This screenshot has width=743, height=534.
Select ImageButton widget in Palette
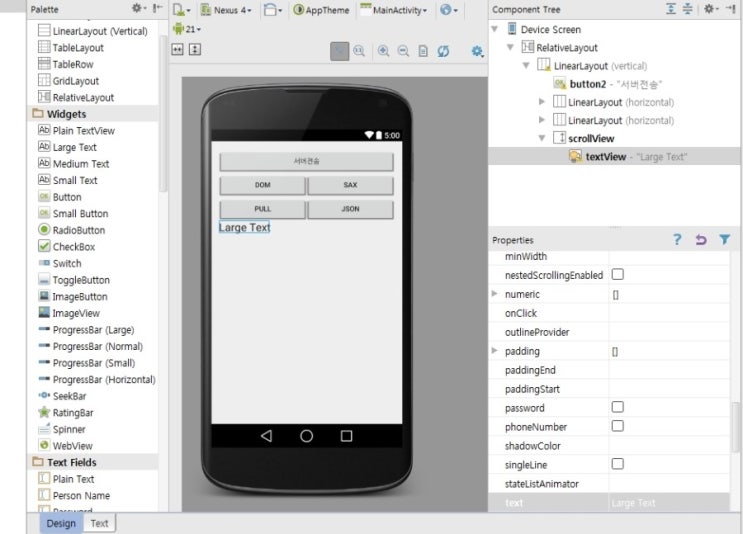pos(73,296)
